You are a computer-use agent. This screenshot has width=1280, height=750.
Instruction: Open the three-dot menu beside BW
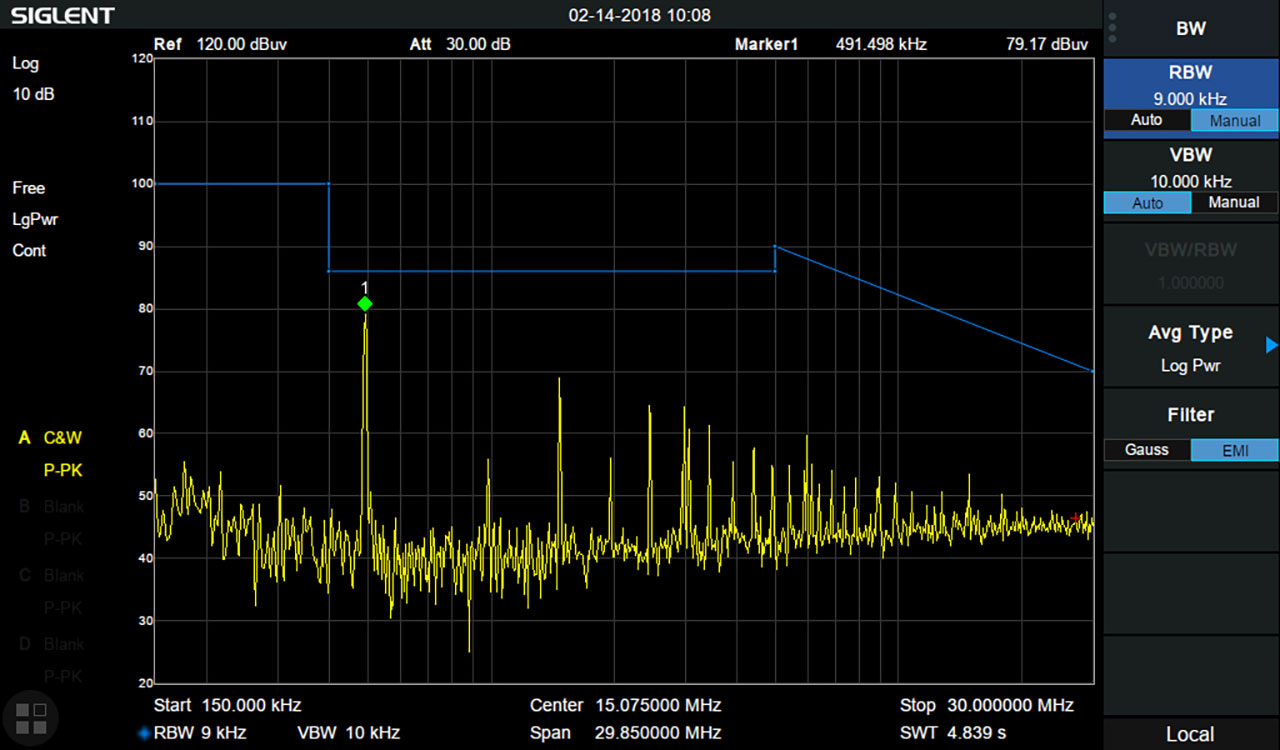point(1113,28)
